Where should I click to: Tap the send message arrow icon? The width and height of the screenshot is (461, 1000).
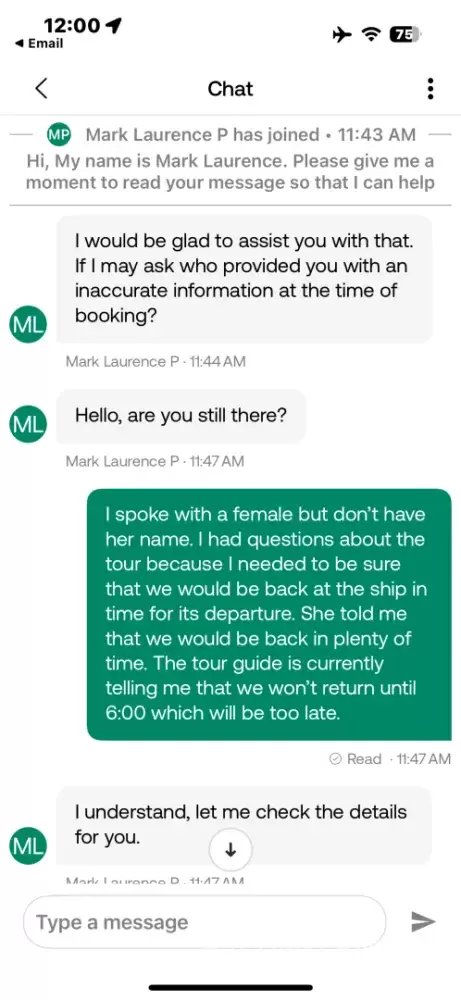tap(423, 922)
